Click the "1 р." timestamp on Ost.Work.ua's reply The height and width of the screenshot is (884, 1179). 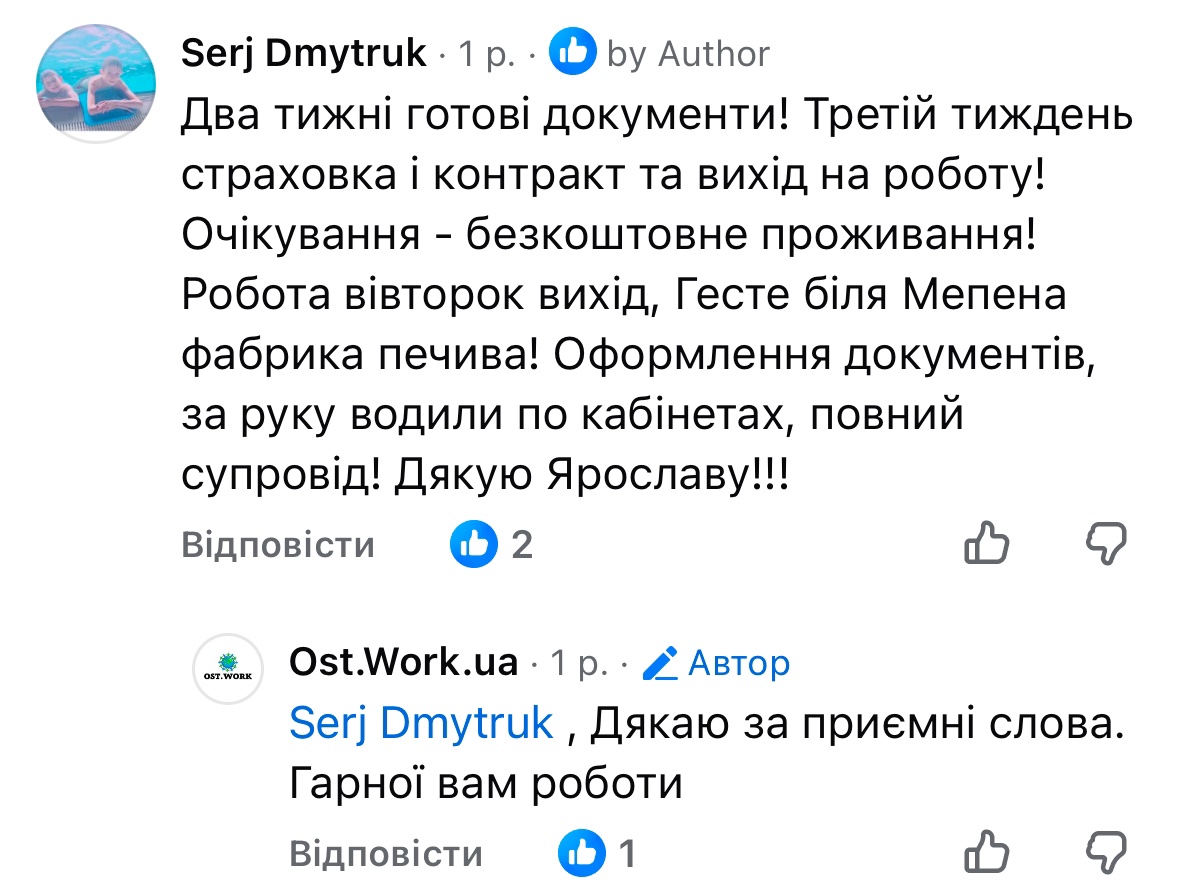click(578, 663)
